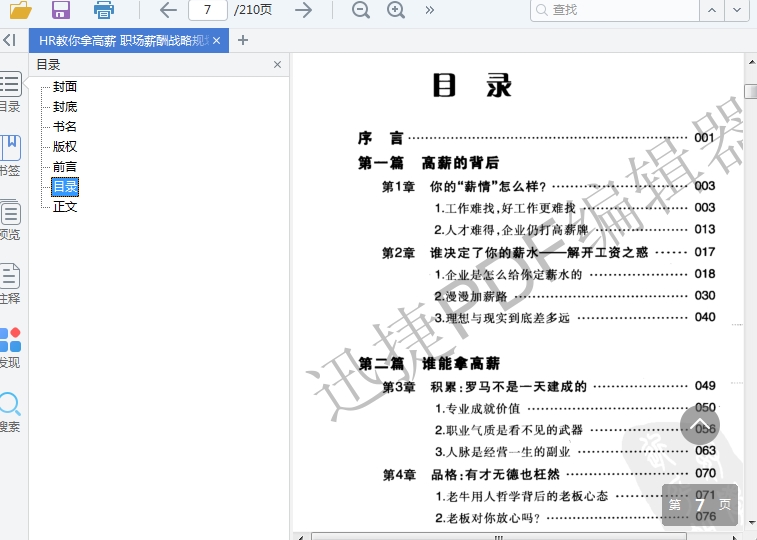Image resolution: width=757 pixels, height=540 pixels.
Task: Zoom out with the minus magnifier
Action: click(361, 10)
